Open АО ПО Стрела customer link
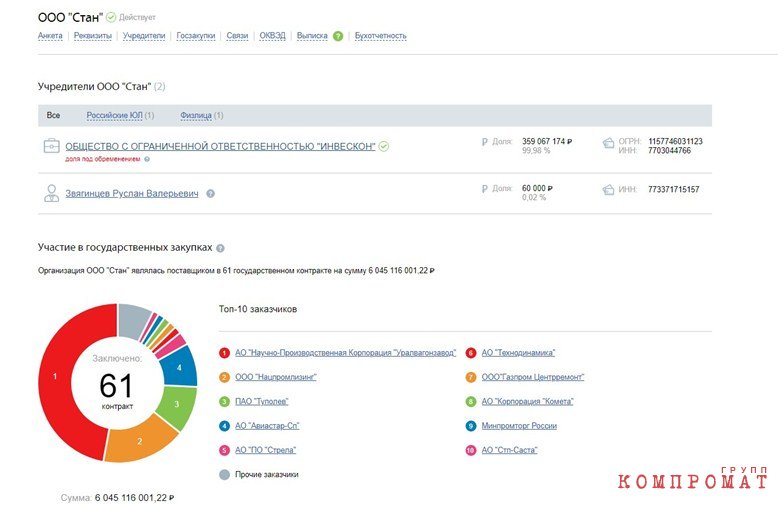The image size is (778, 509). click(265, 450)
